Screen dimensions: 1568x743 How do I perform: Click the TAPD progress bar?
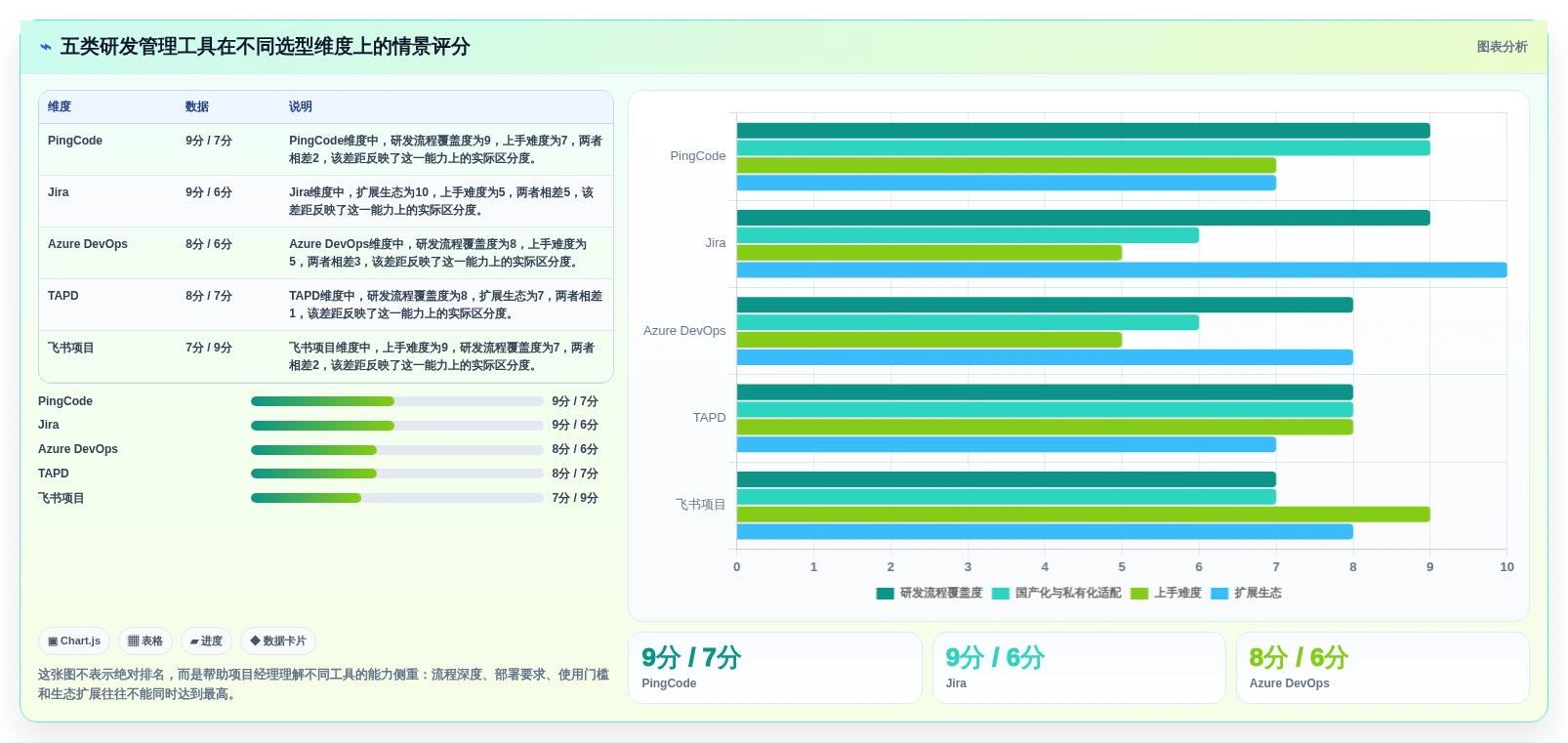[397, 474]
